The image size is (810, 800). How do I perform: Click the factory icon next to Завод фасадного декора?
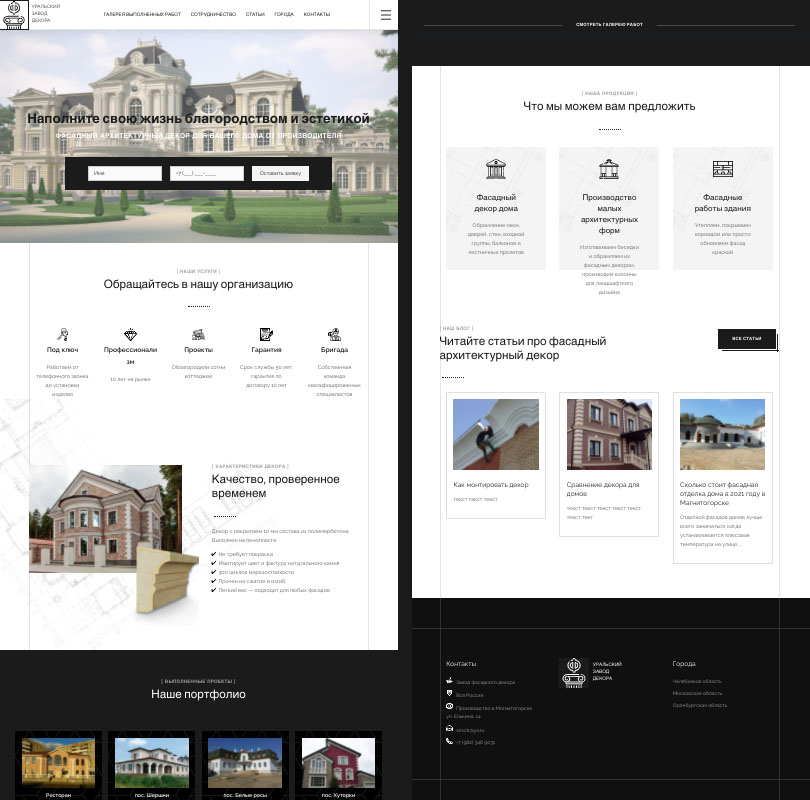coord(449,681)
